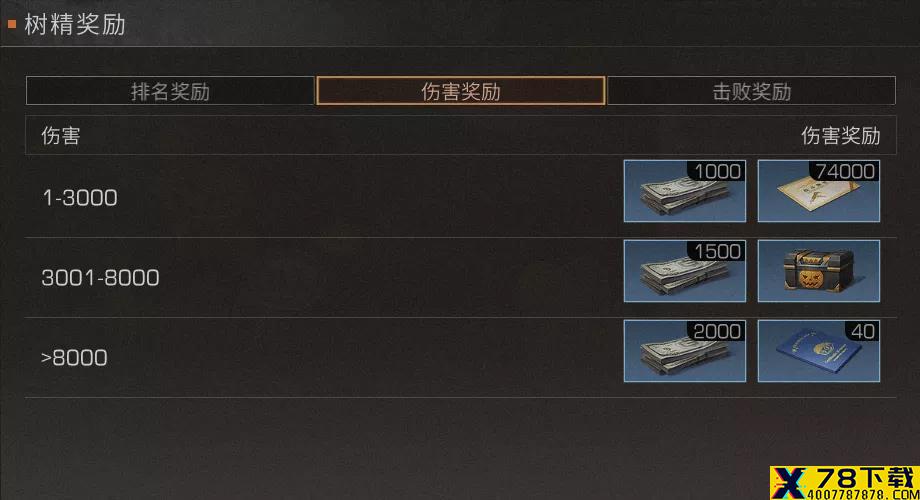Visit the 4007787878.COM link
The width and height of the screenshot is (920, 500).
click(863, 494)
